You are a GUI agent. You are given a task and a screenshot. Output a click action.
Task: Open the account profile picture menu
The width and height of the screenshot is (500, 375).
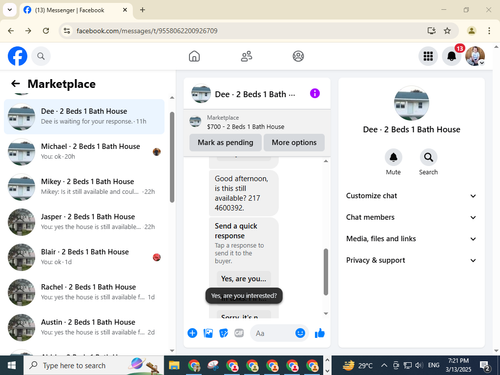pos(475,56)
